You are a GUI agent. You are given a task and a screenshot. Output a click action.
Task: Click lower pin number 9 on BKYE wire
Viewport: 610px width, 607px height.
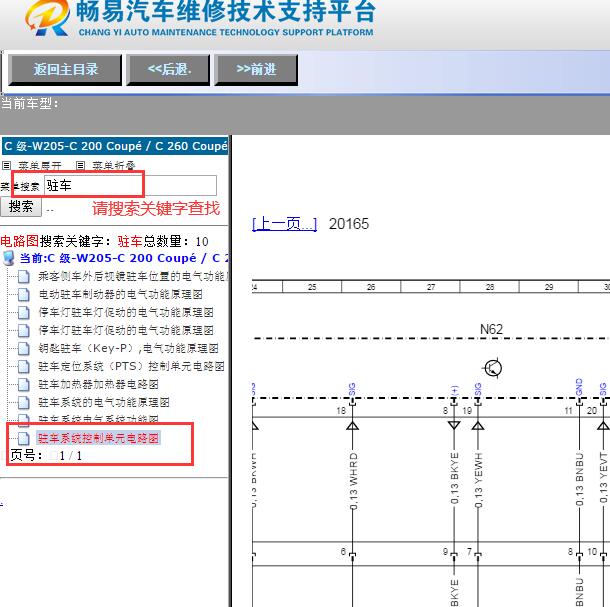[445, 551]
